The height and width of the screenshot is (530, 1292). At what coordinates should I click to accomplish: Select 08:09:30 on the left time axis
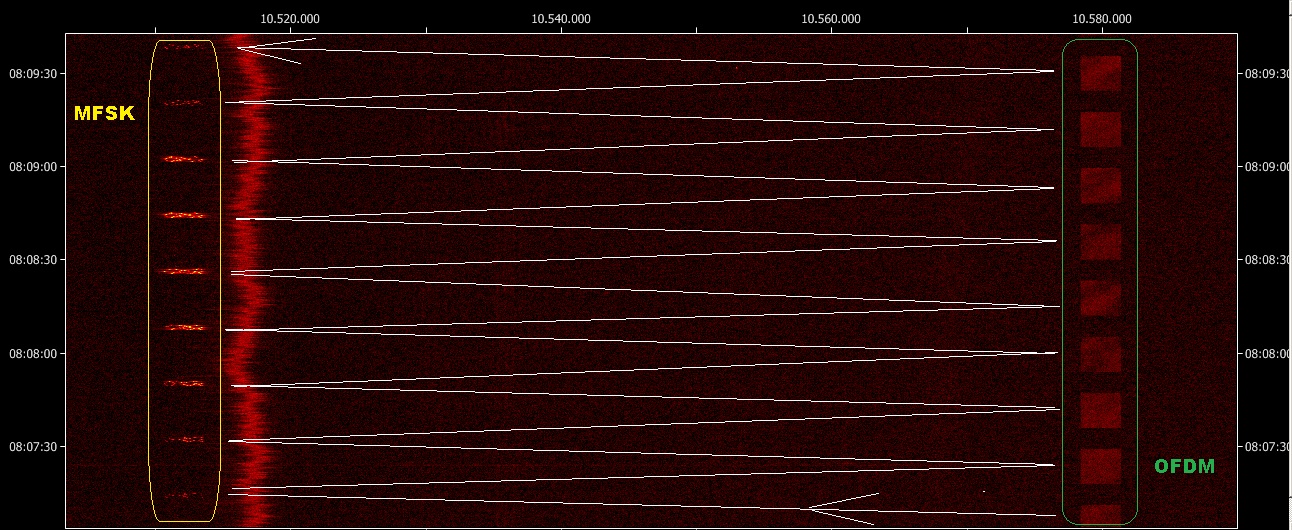click(x=32, y=73)
